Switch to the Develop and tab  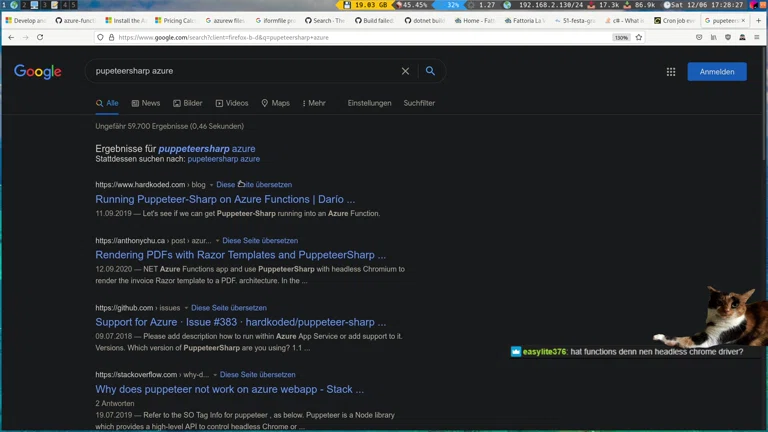coord(25,21)
